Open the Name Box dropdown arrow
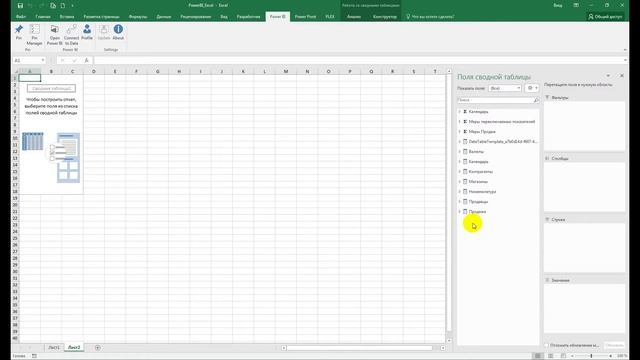 tap(42, 60)
